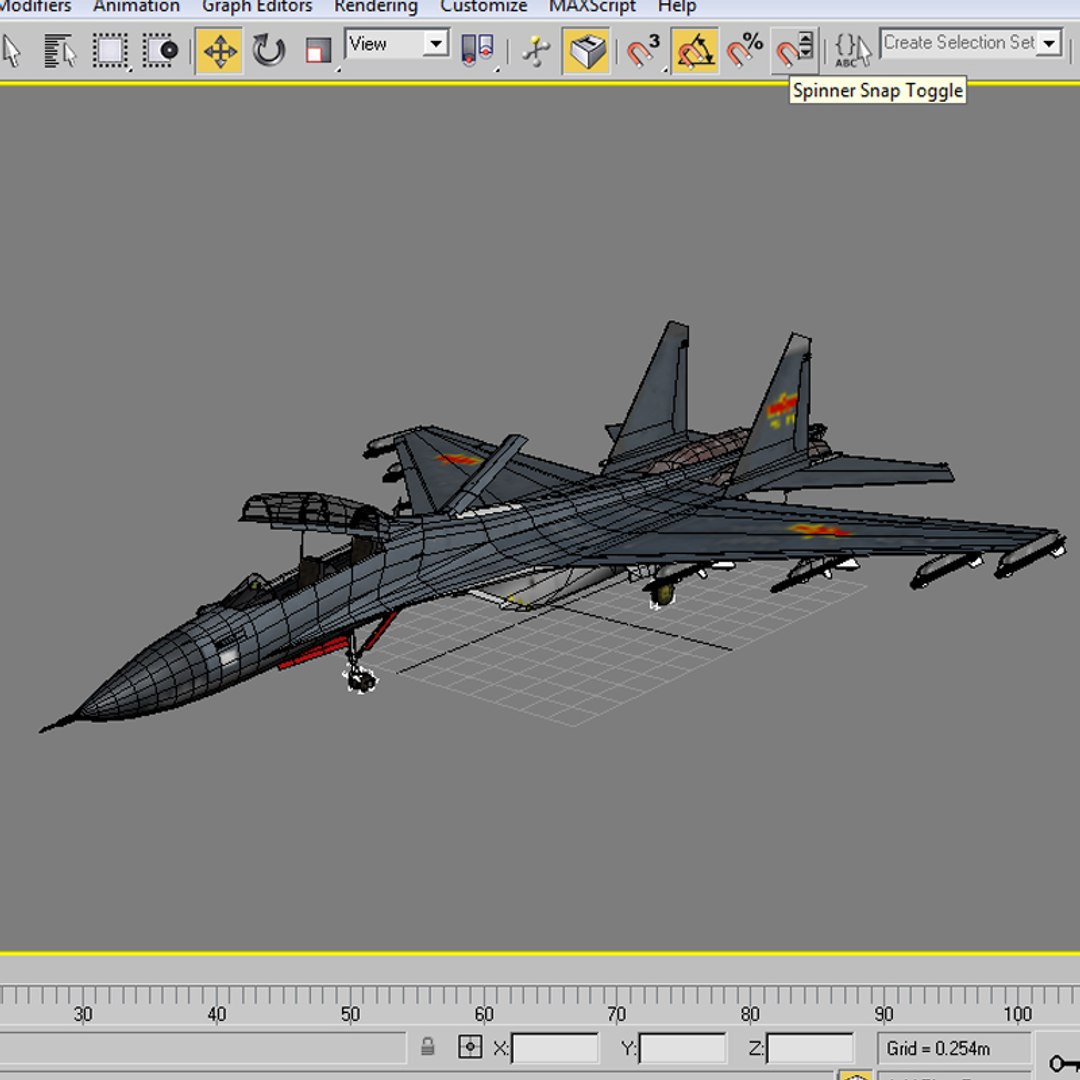The width and height of the screenshot is (1080, 1080).
Task: Click the Spinner Snap Toggle tooltip text
Action: click(x=878, y=91)
